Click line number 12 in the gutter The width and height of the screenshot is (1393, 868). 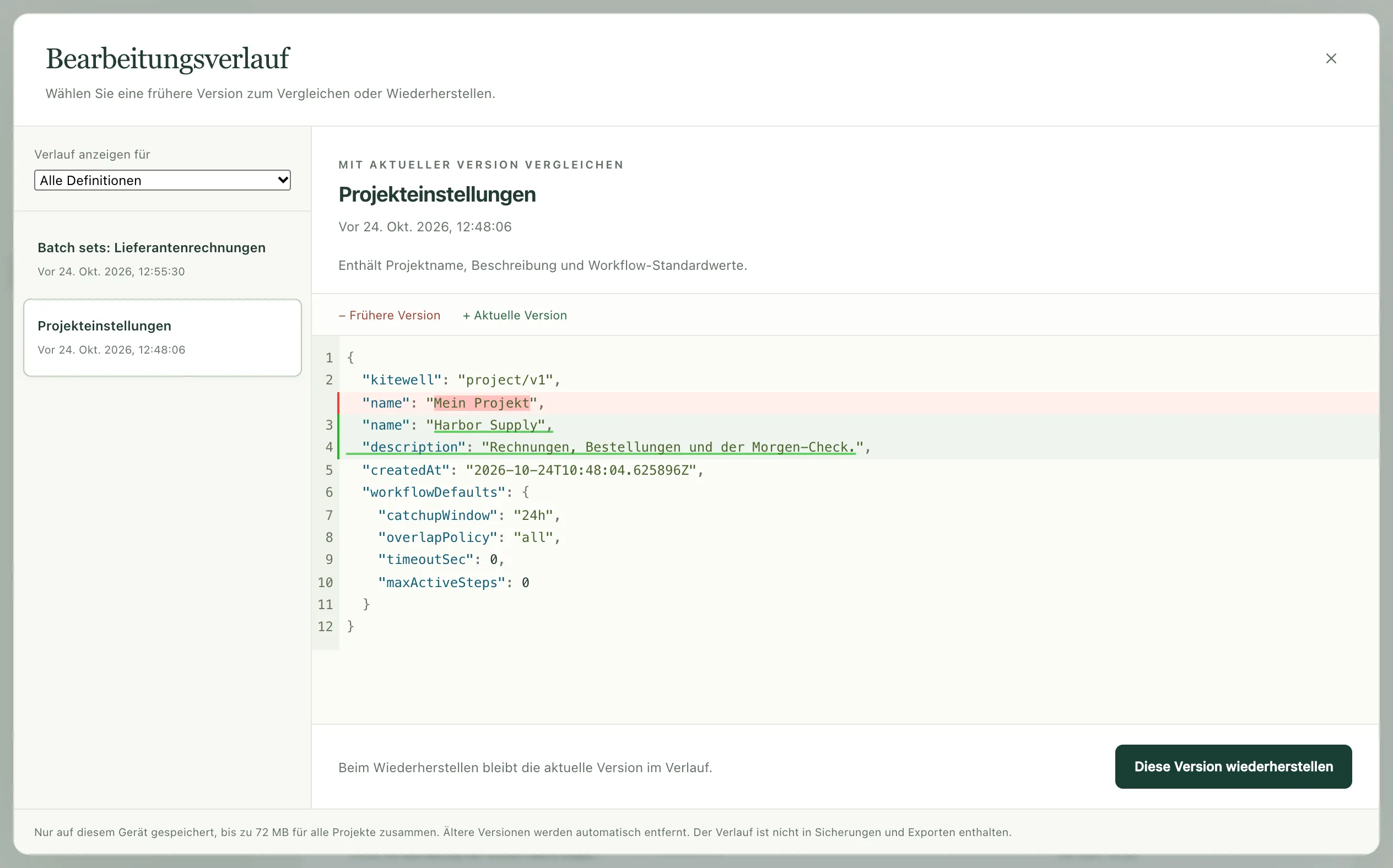coord(326,626)
